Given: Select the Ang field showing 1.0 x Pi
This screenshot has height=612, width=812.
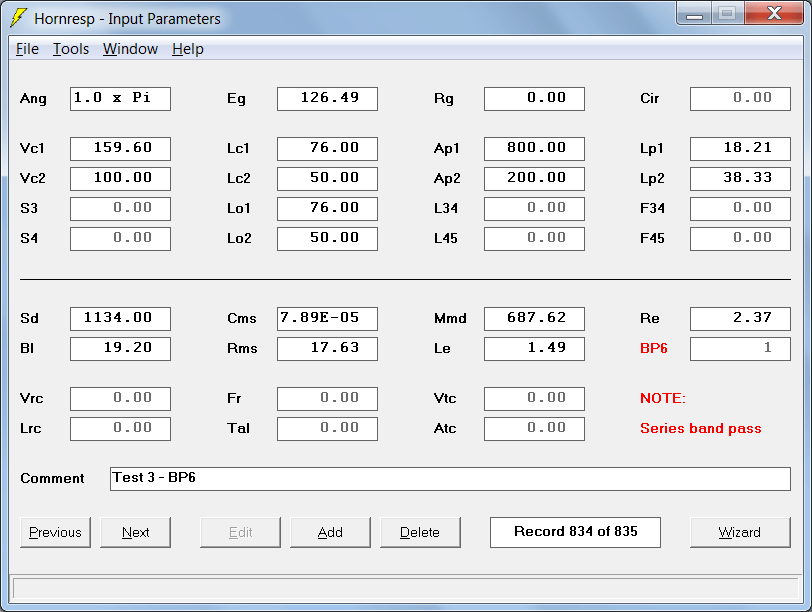Looking at the screenshot, I should point(120,99).
